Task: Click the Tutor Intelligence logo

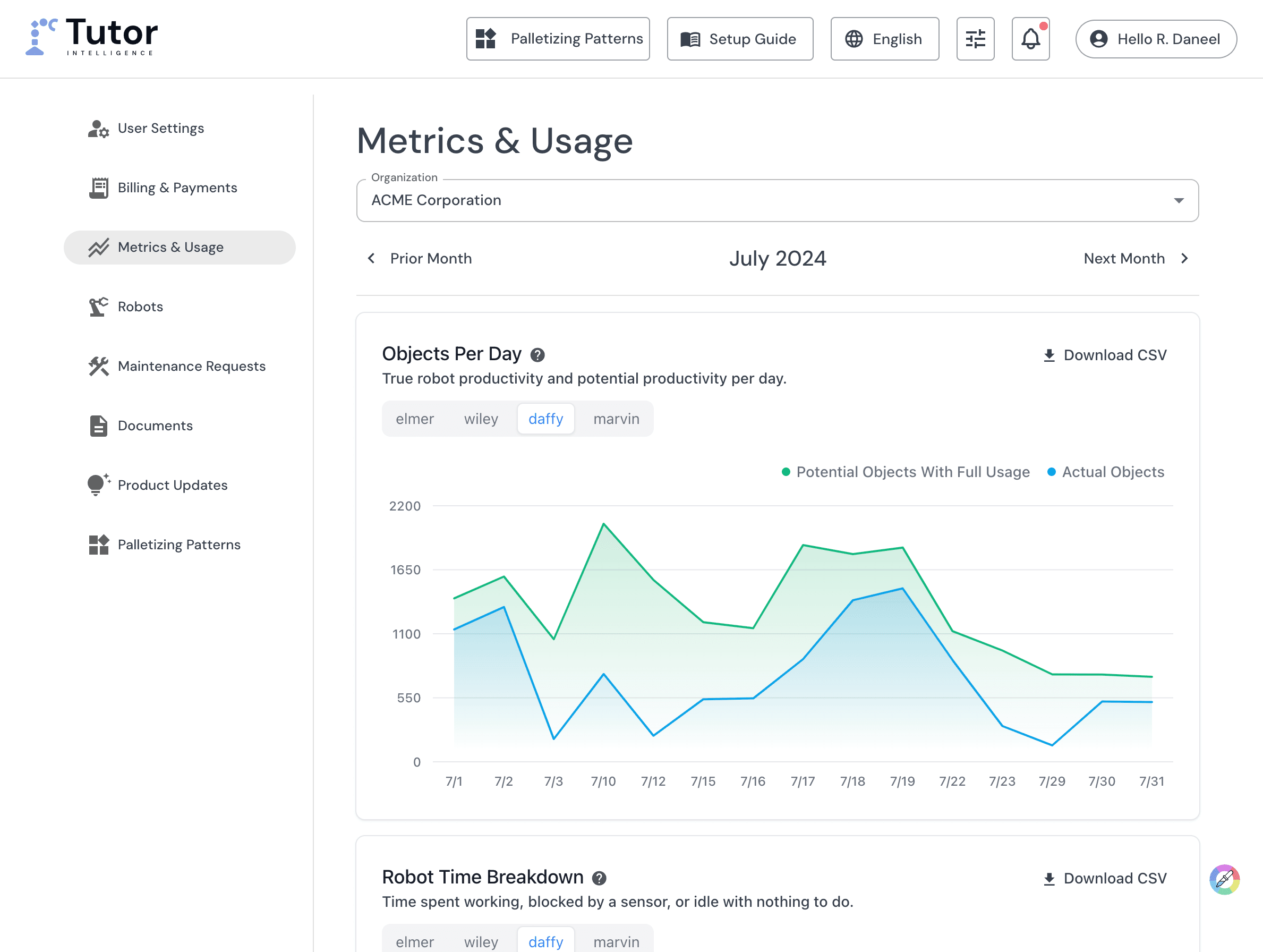Action: 91,37
